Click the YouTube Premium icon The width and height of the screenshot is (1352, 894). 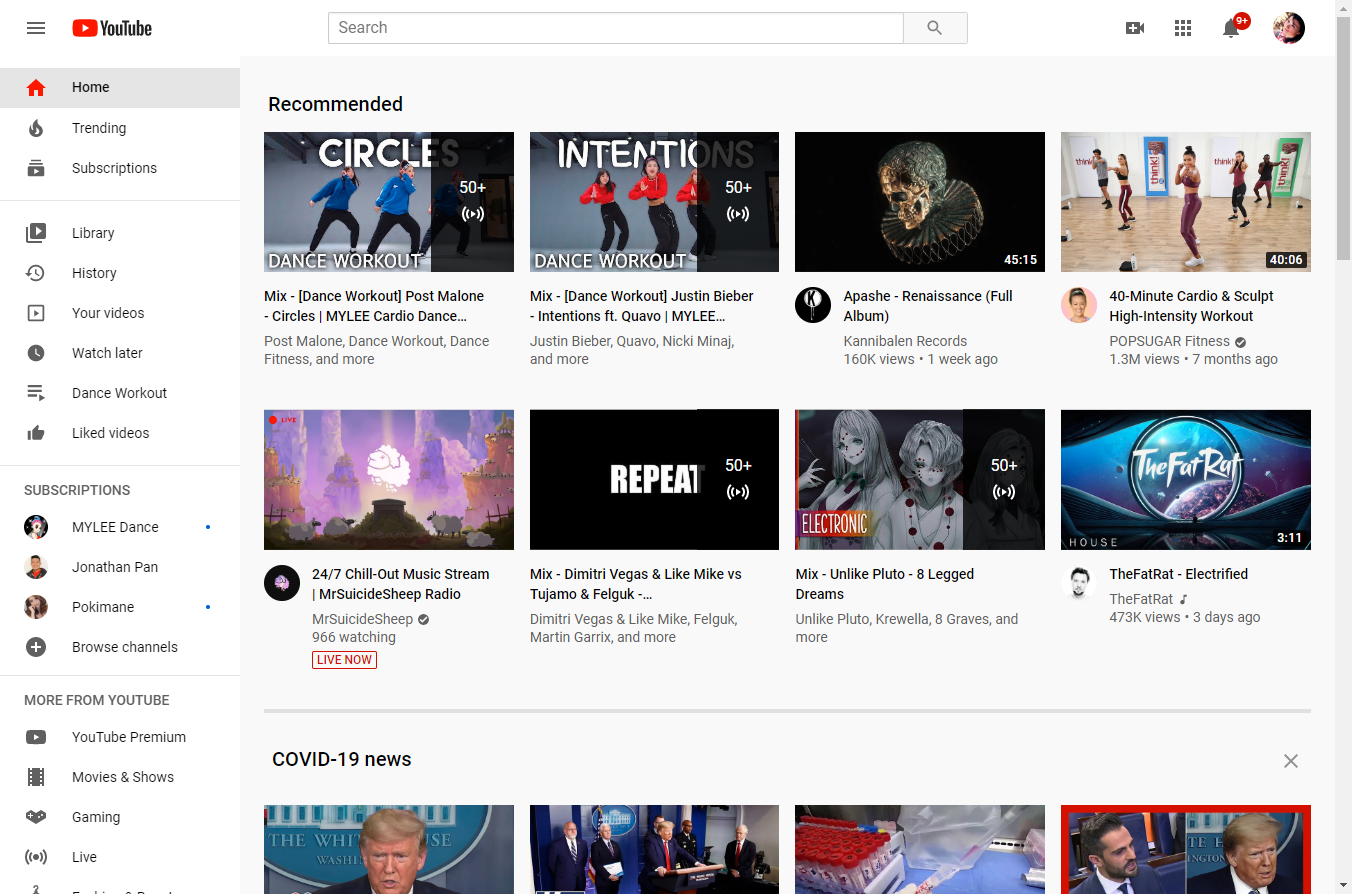[x=36, y=737]
